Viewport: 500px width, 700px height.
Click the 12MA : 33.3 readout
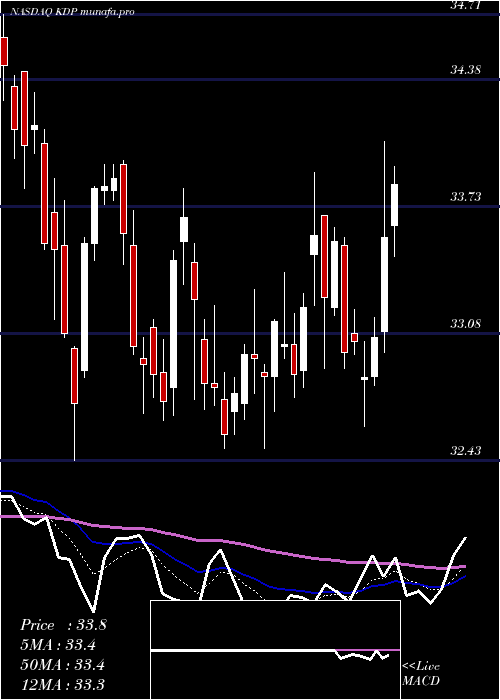[62, 684]
